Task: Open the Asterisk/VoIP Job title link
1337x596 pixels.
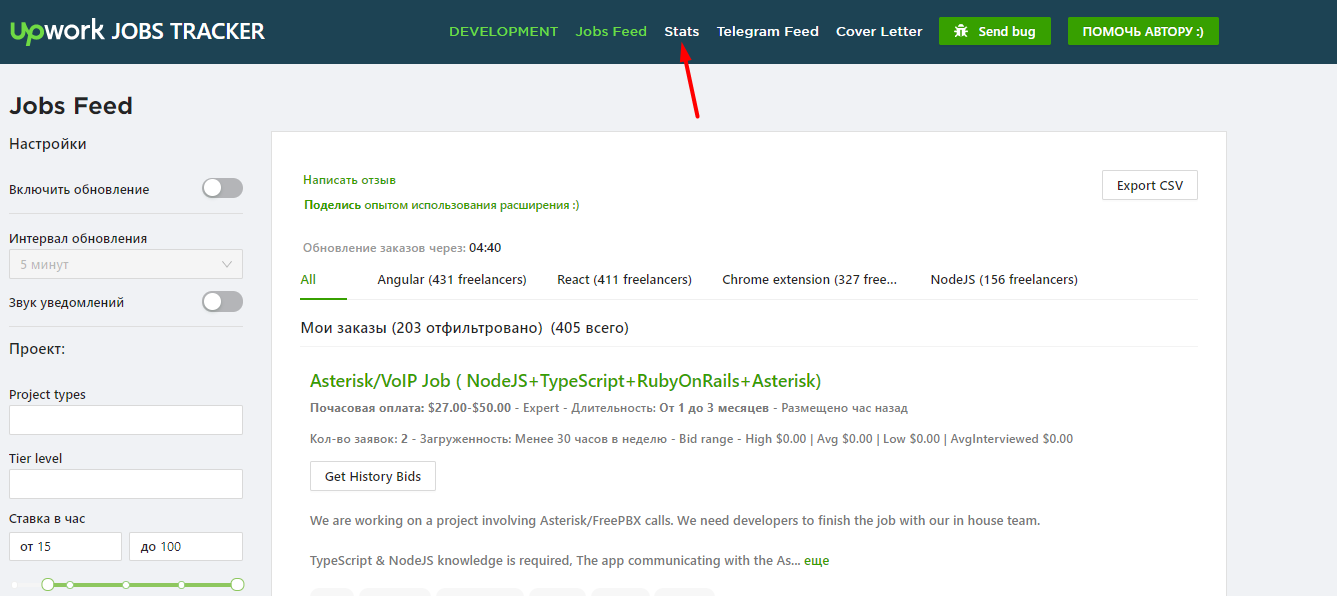Action: 565,381
